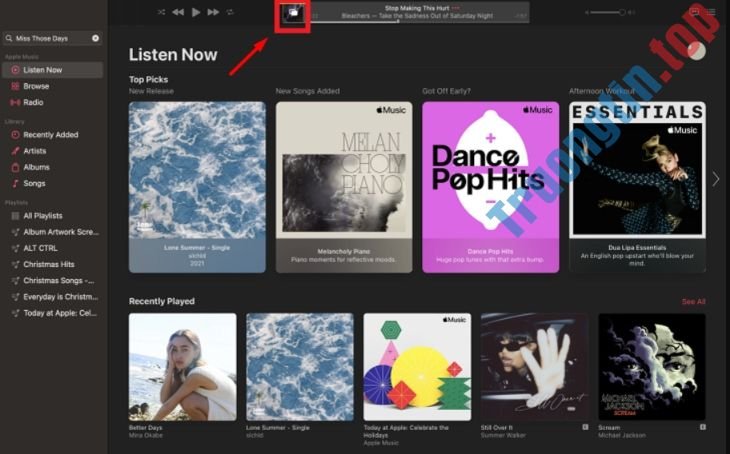This screenshot has width=730, height=454.
Task: Go to Browse in the sidebar
Action: point(36,86)
